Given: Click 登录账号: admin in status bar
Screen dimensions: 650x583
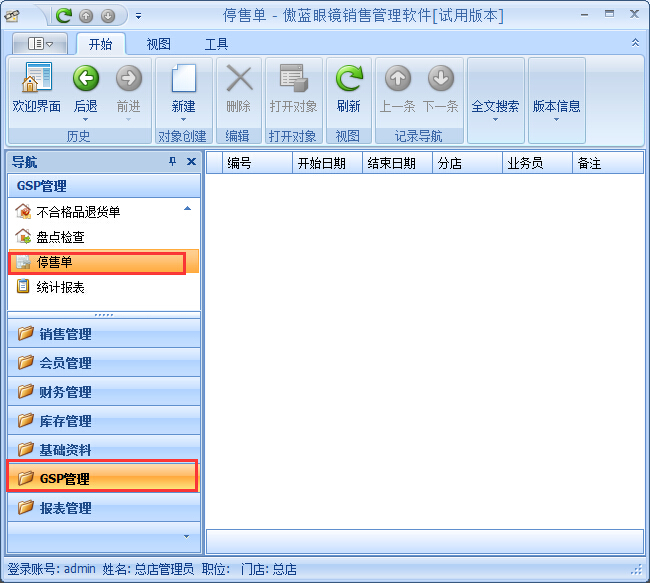Looking at the screenshot, I should [x=51, y=569].
